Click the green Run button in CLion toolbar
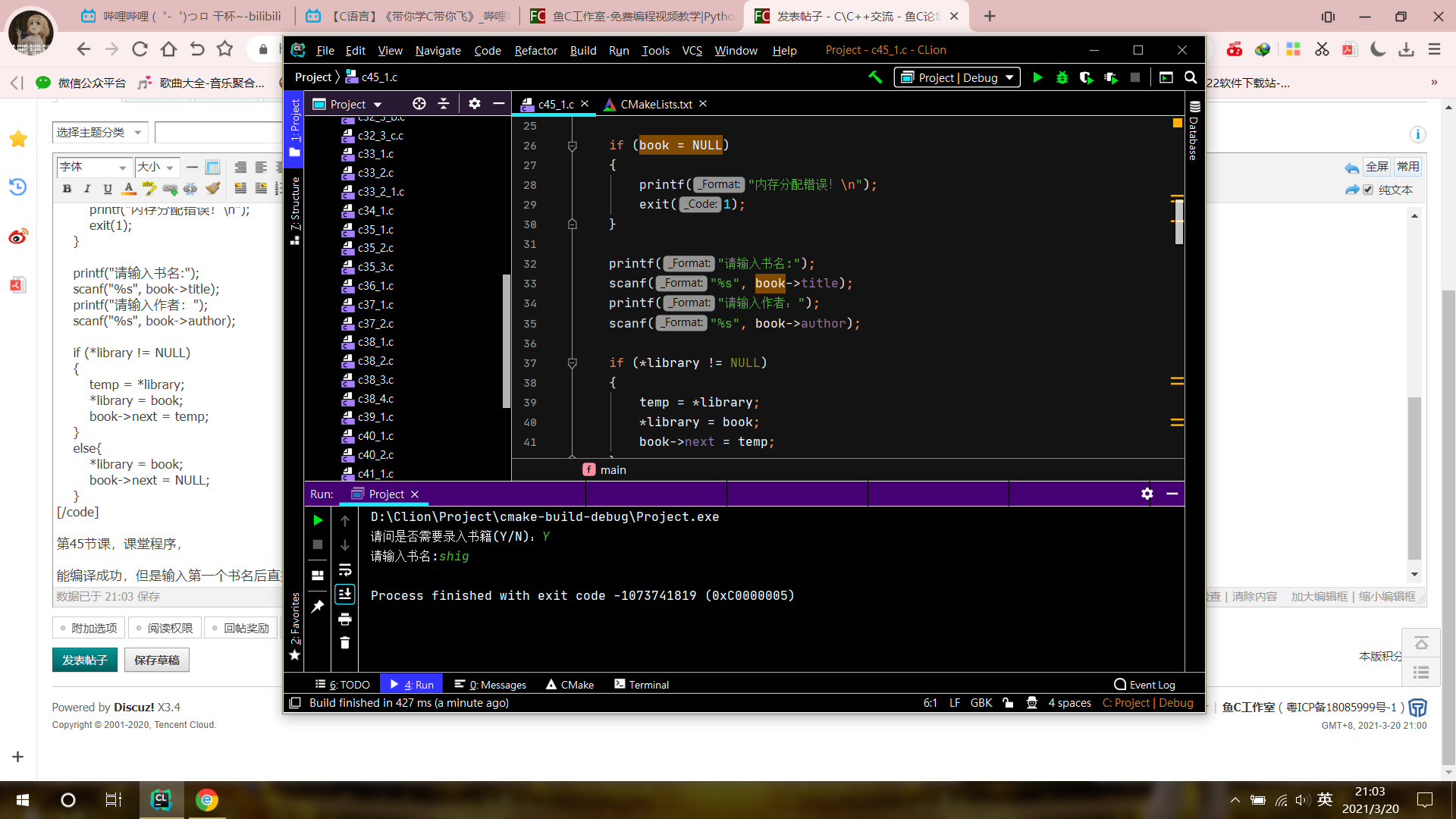Image resolution: width=1456 pixels, height=819 pixels. click(1037, 77)
